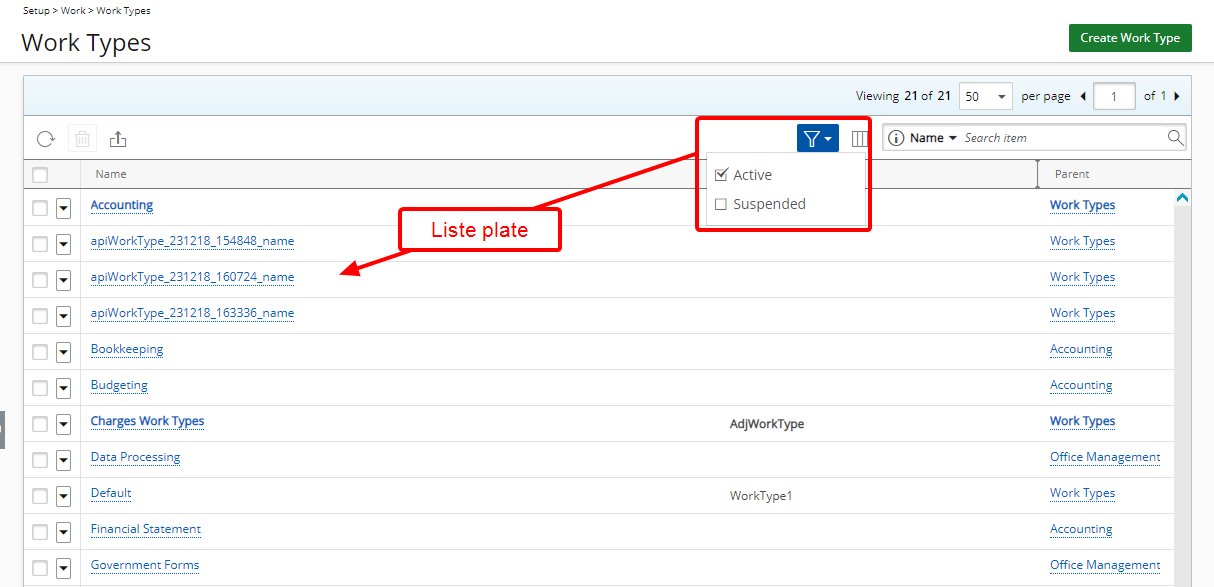Click into the Search item field
This screenshot has width=1214, height=587.
pos(1060,138)
